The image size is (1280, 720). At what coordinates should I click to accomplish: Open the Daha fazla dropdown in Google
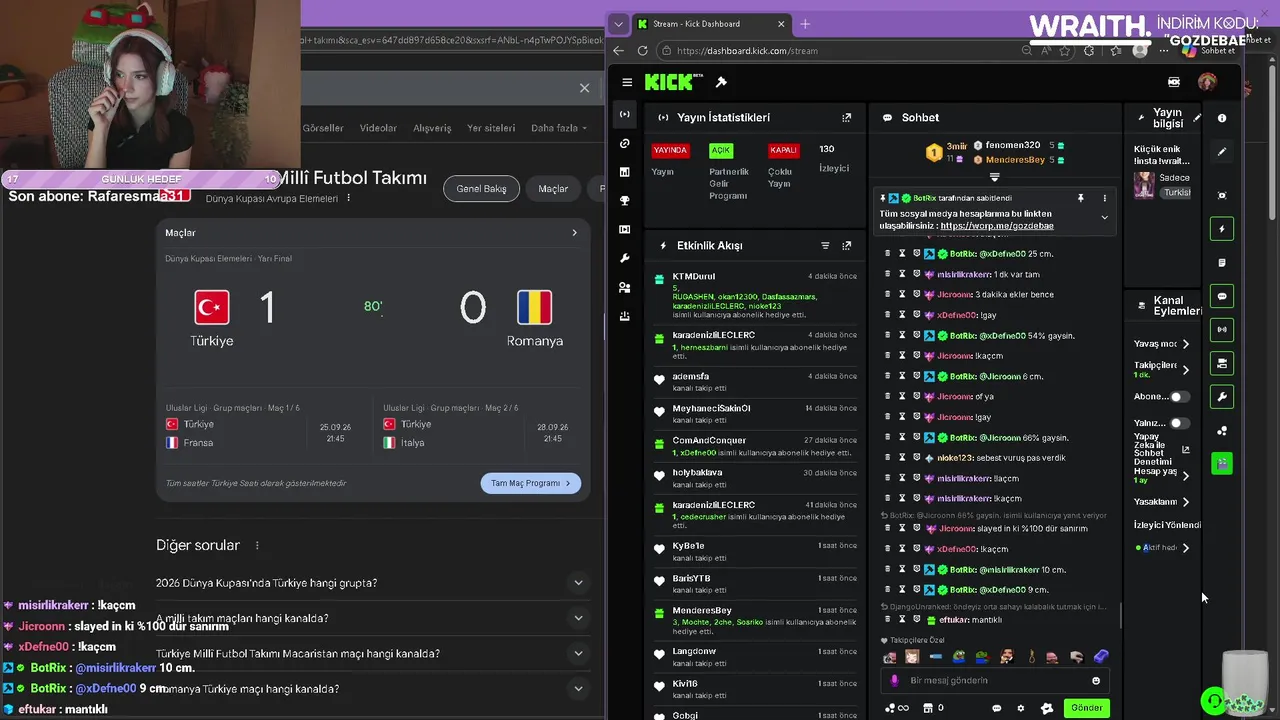coord(560,128)
